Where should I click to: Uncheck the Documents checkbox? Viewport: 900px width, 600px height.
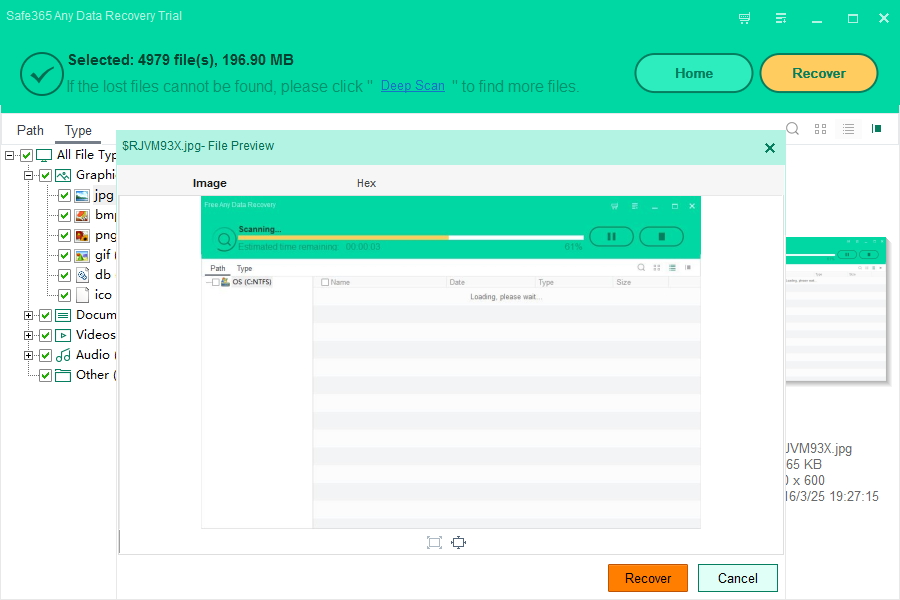click(45, 315)
